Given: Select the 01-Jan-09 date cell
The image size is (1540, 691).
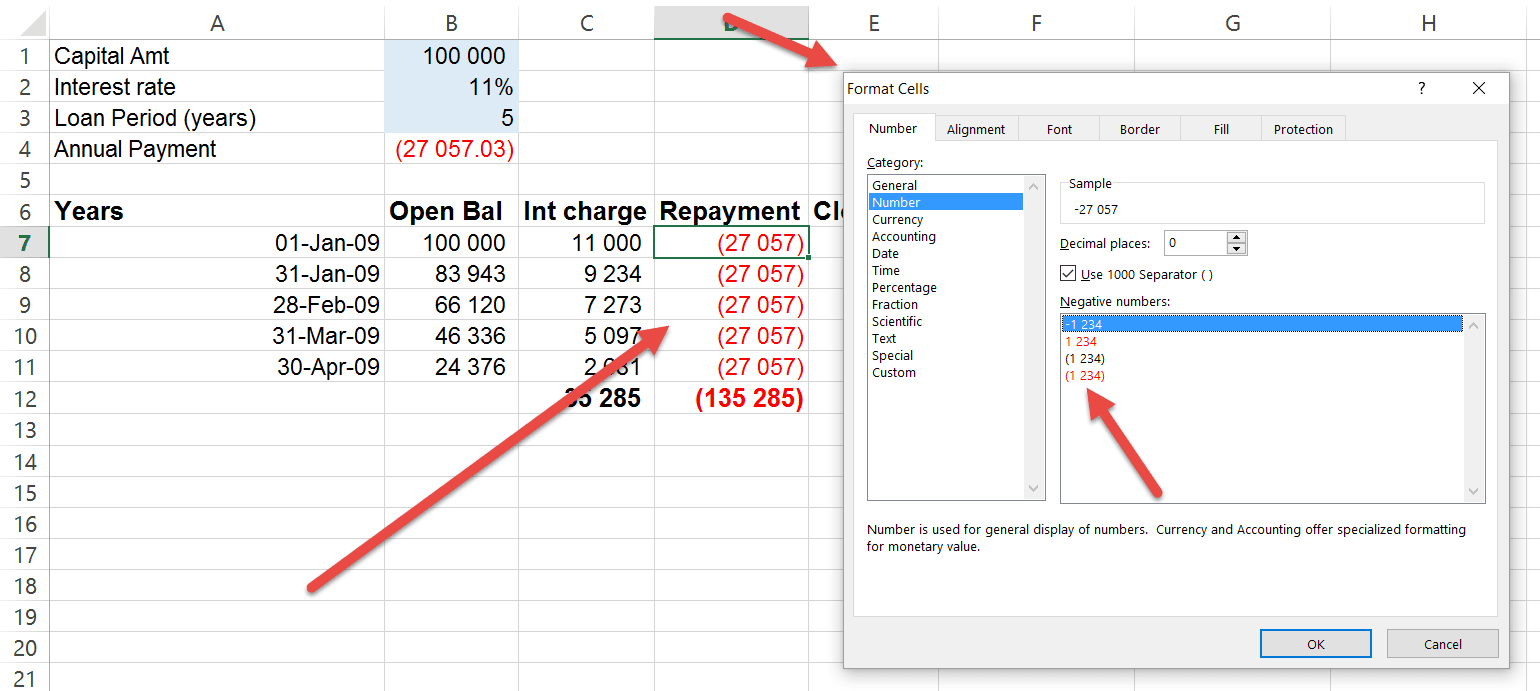Looking at the screenshot, I should tap(217, 242).
